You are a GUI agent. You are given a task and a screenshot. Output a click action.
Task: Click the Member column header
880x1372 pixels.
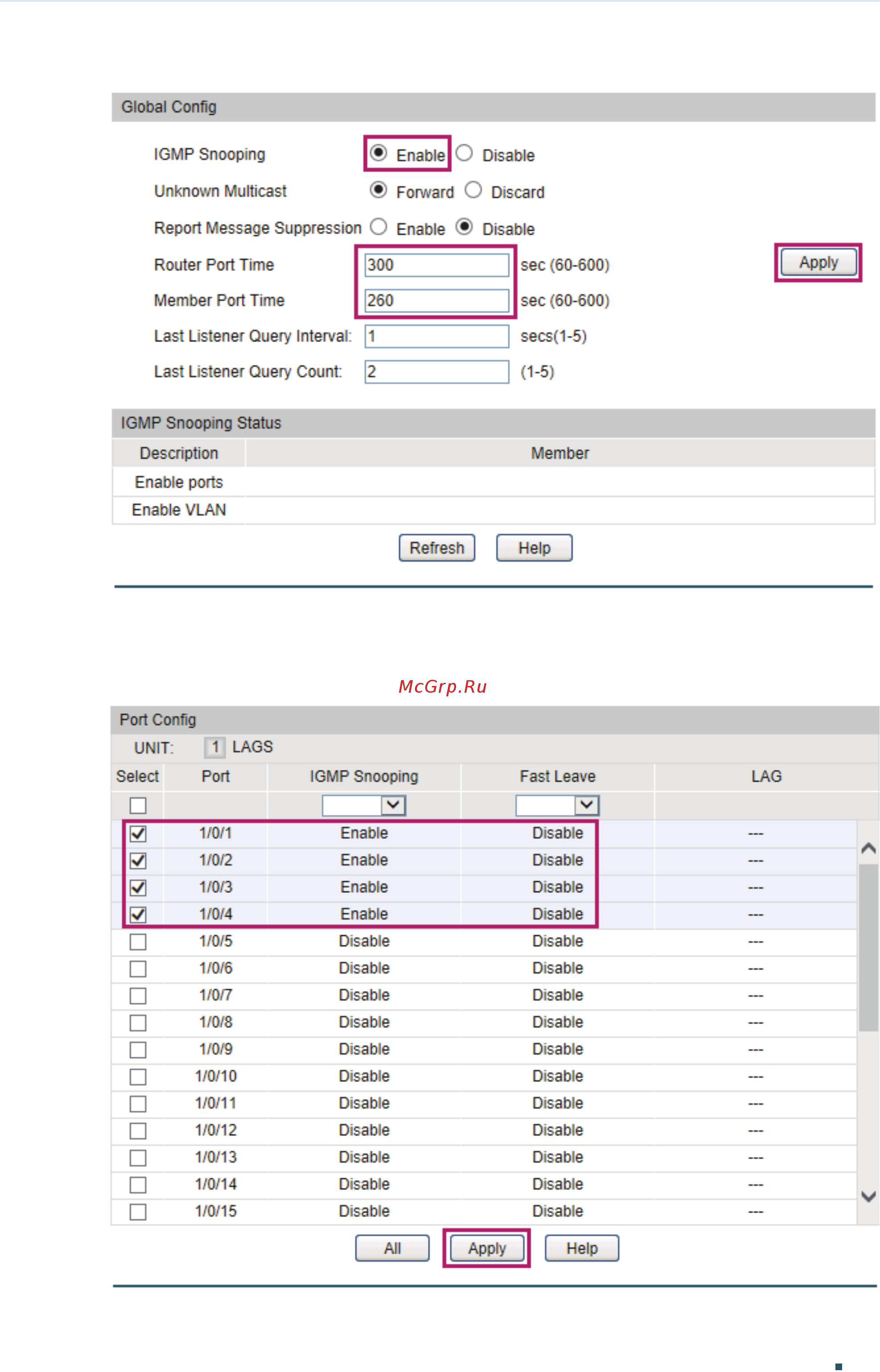pos(559,453)
